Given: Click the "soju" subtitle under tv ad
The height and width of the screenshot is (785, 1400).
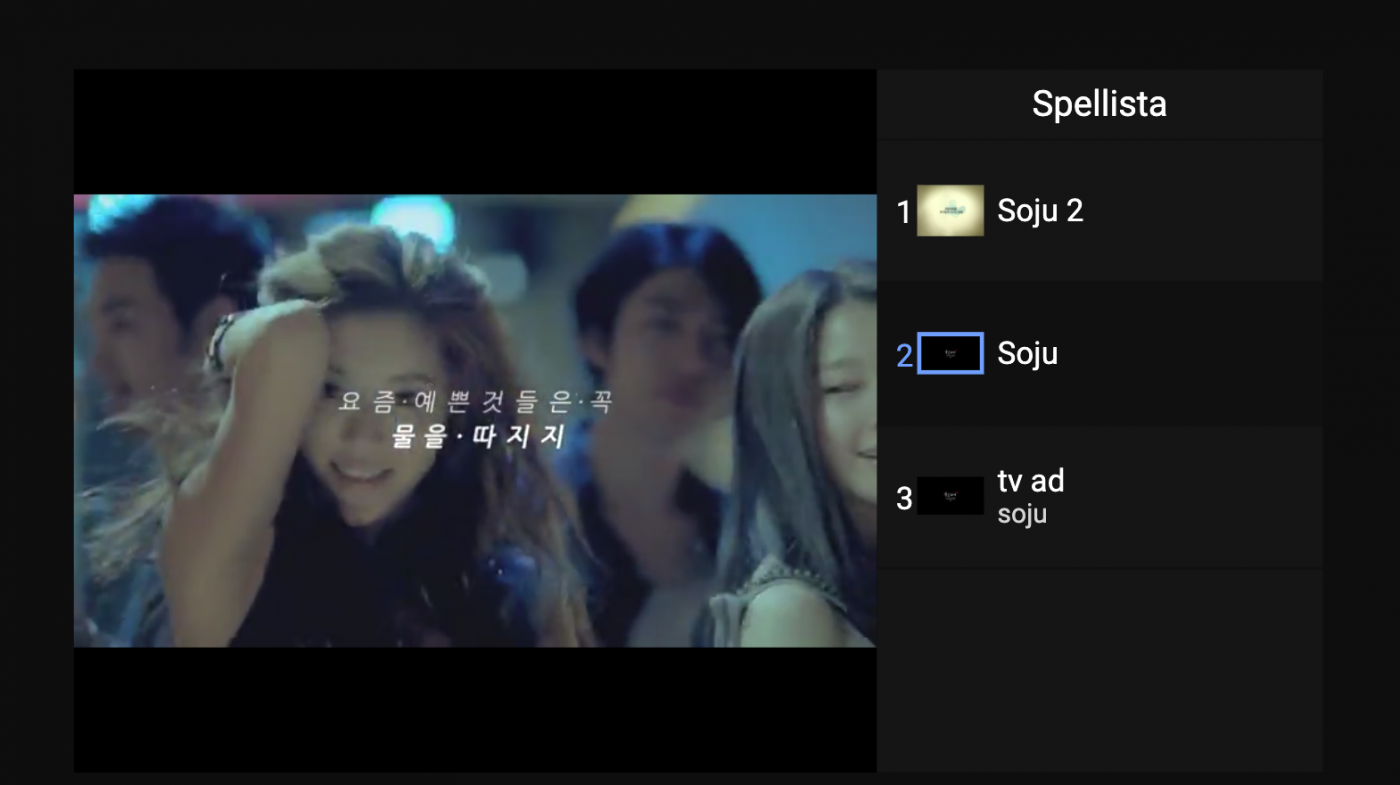Looking at the screenshot, I should (x=1022, y=515).
